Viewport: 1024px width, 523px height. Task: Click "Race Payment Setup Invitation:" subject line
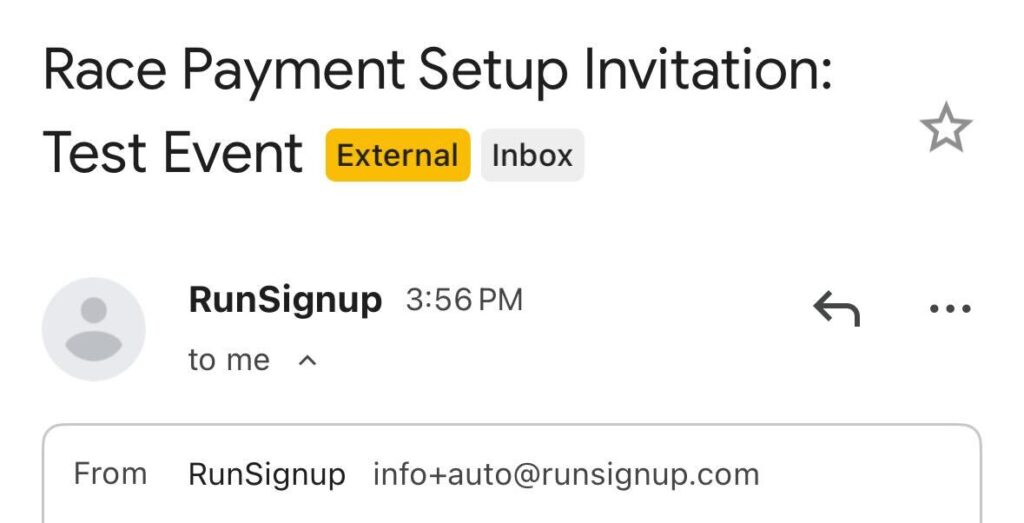point(437,72)
